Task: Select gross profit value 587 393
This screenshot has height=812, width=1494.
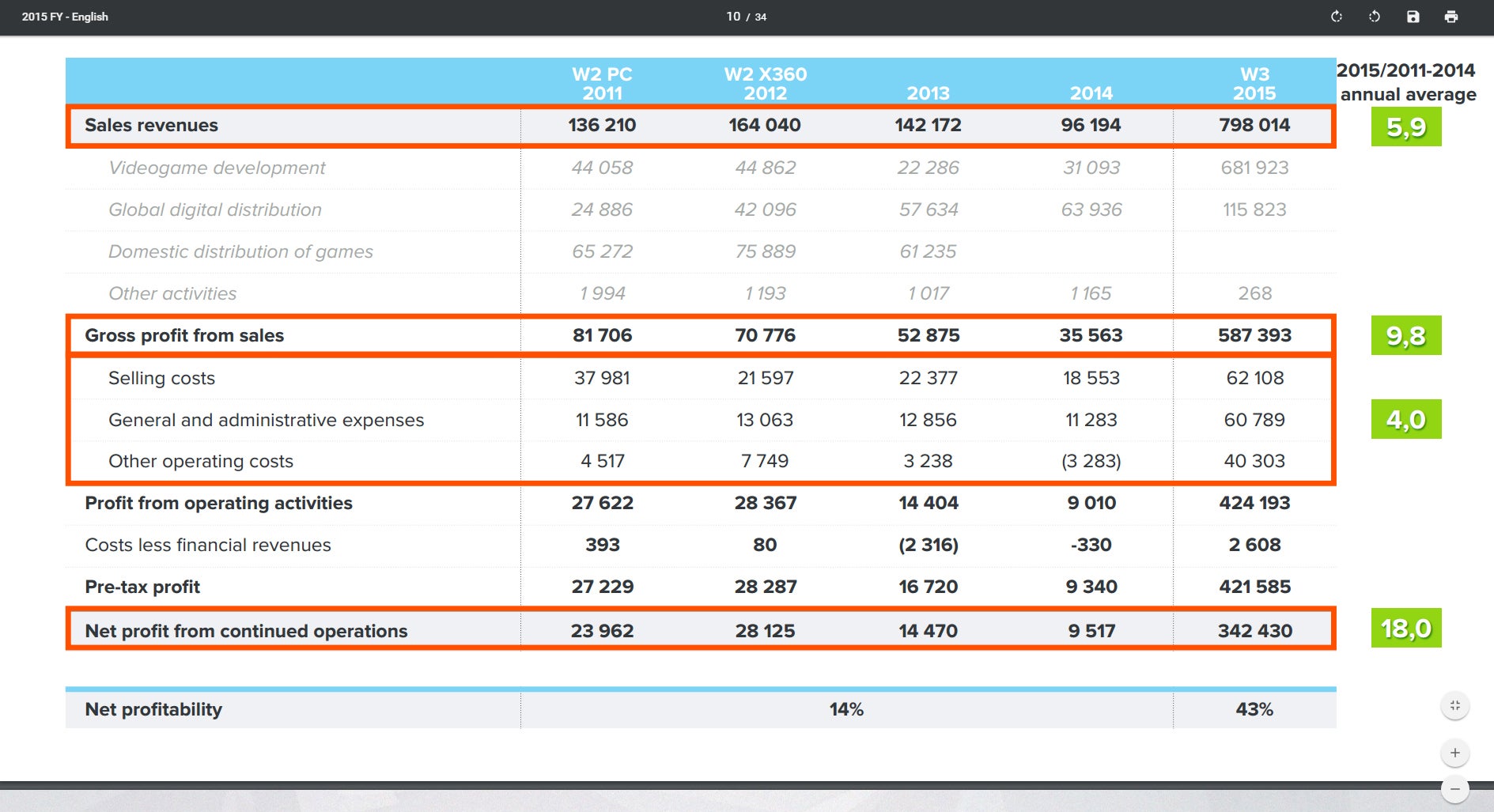Action: 1254,335
